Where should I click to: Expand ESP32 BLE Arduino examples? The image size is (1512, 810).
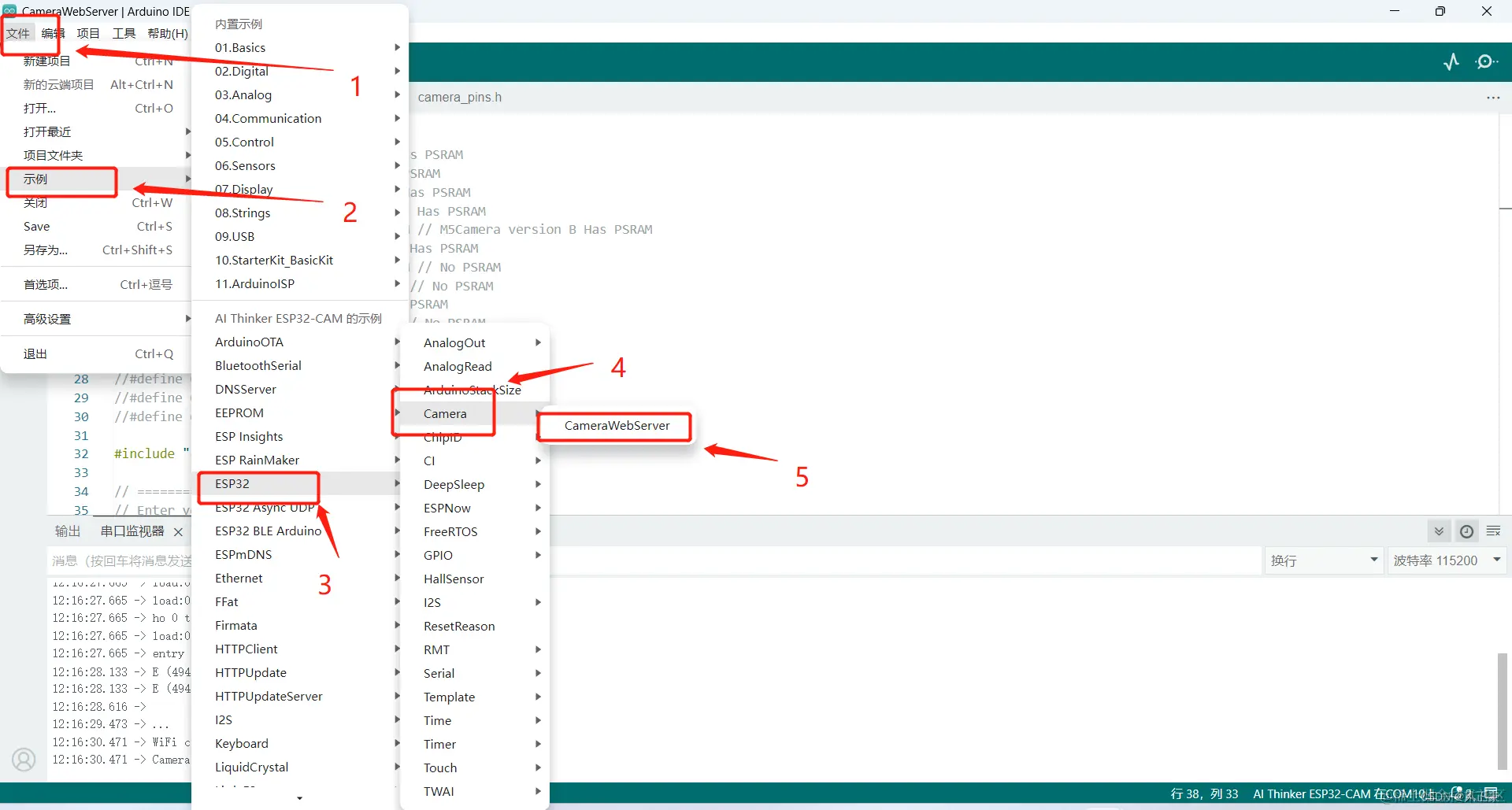tap(295, 531)
